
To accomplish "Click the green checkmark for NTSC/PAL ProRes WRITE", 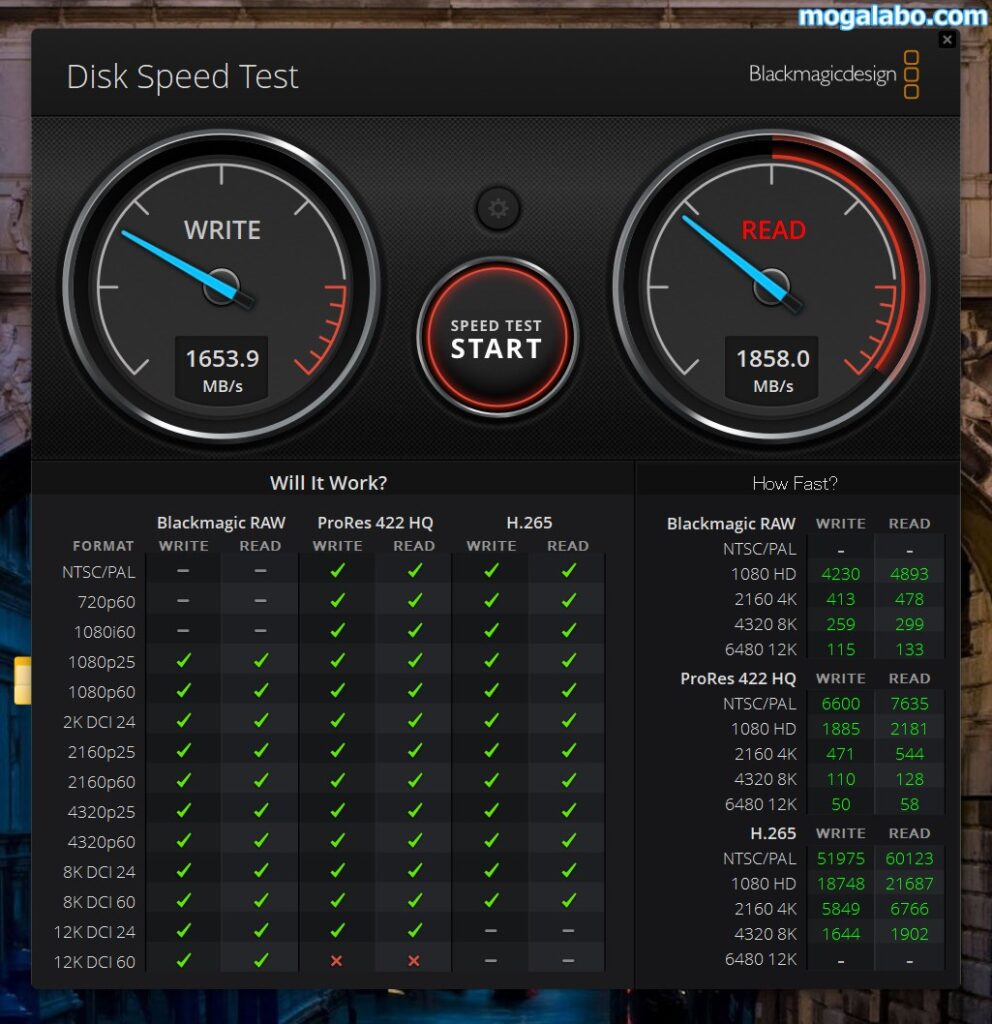I will tap(337, 572).
